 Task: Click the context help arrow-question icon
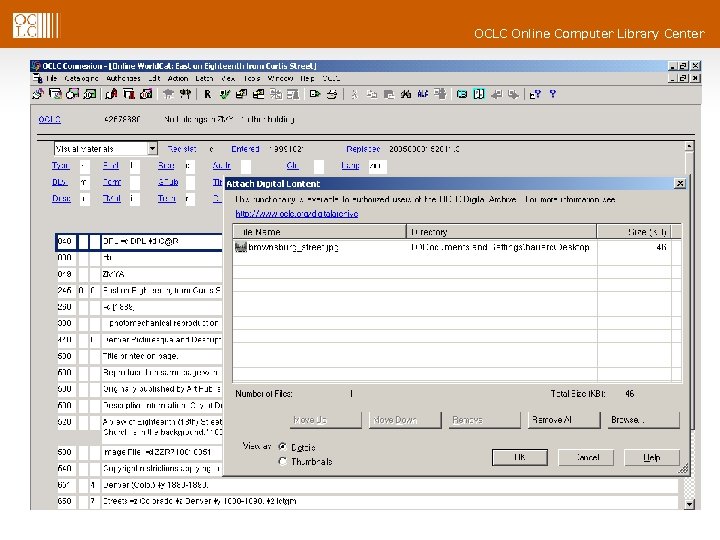tap(535, 94)
